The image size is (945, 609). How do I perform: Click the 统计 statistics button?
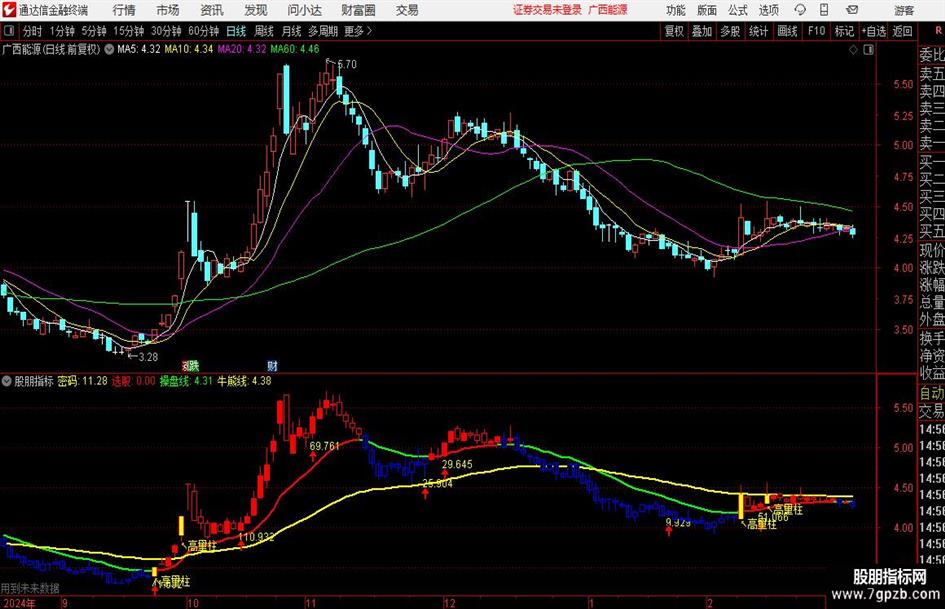coord(758,31)
